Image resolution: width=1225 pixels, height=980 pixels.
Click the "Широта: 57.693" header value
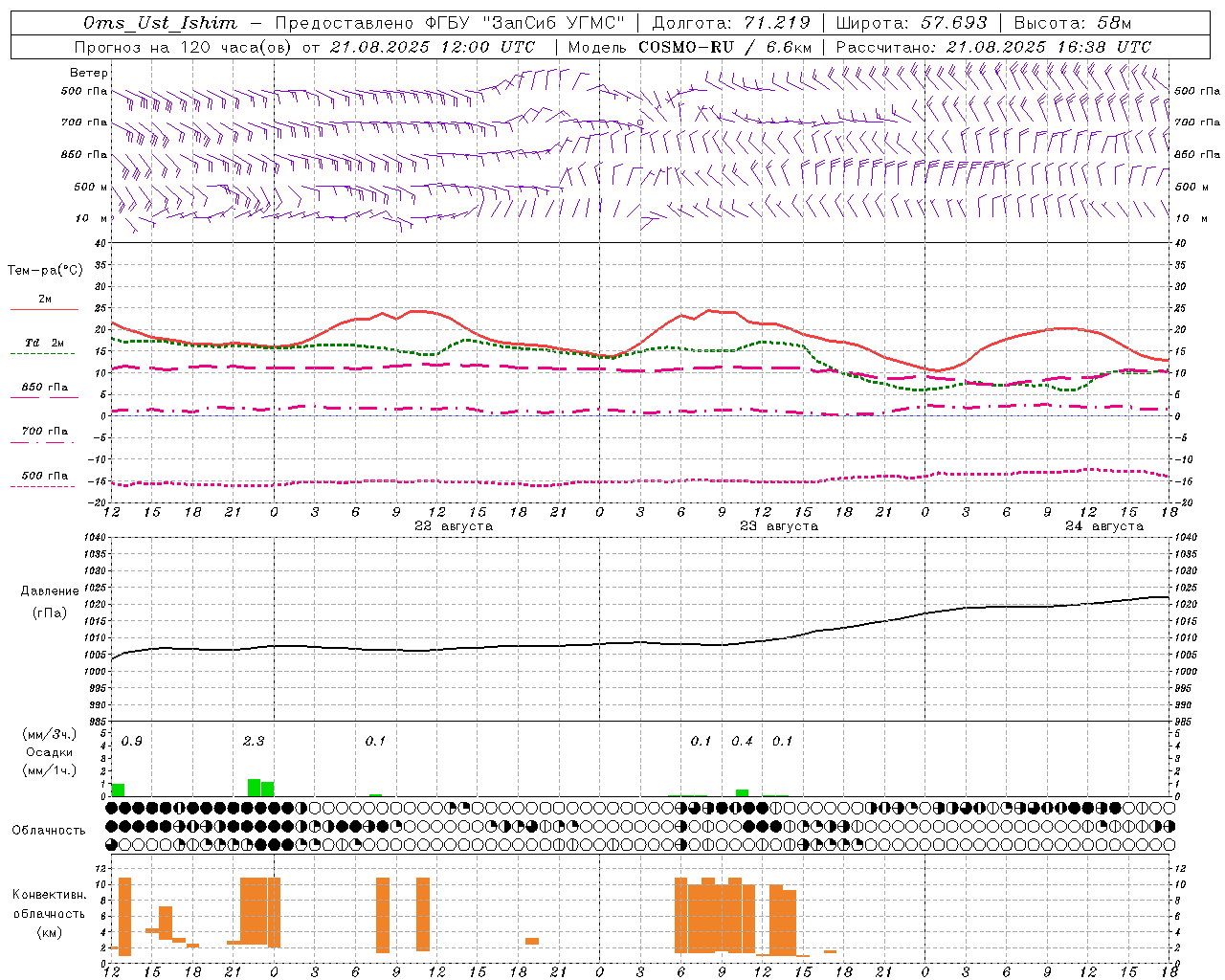point(911,23)
